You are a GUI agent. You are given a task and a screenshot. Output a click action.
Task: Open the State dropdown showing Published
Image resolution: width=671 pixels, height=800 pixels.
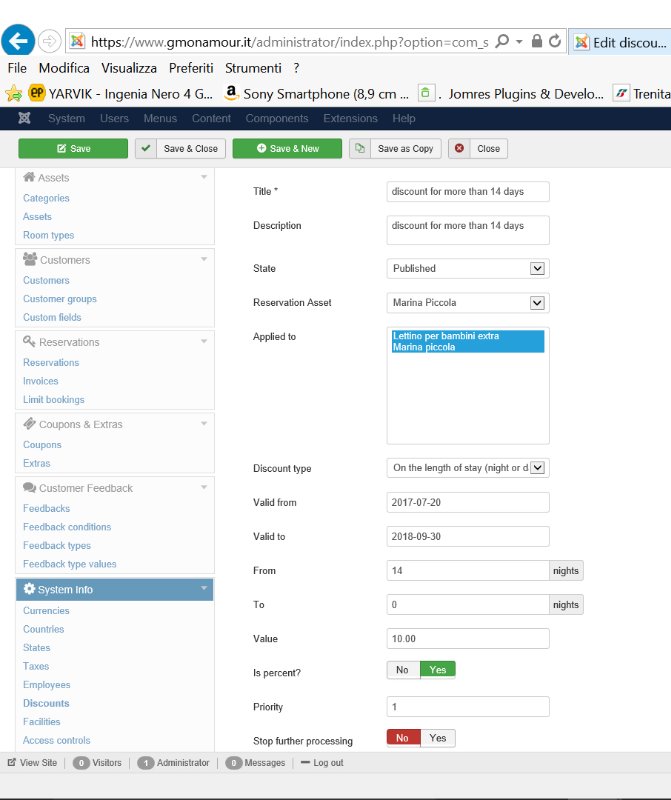(x=467, y=268)
